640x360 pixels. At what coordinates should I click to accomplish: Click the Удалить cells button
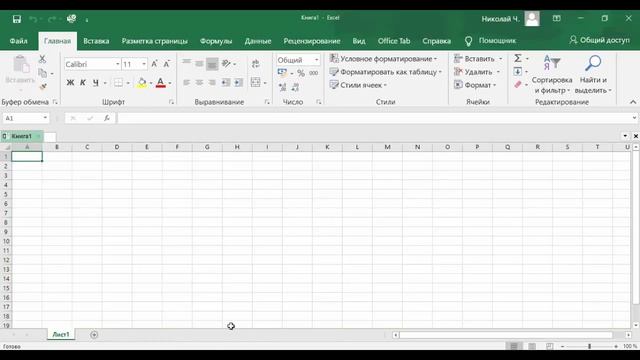click(x=473, y=72)
